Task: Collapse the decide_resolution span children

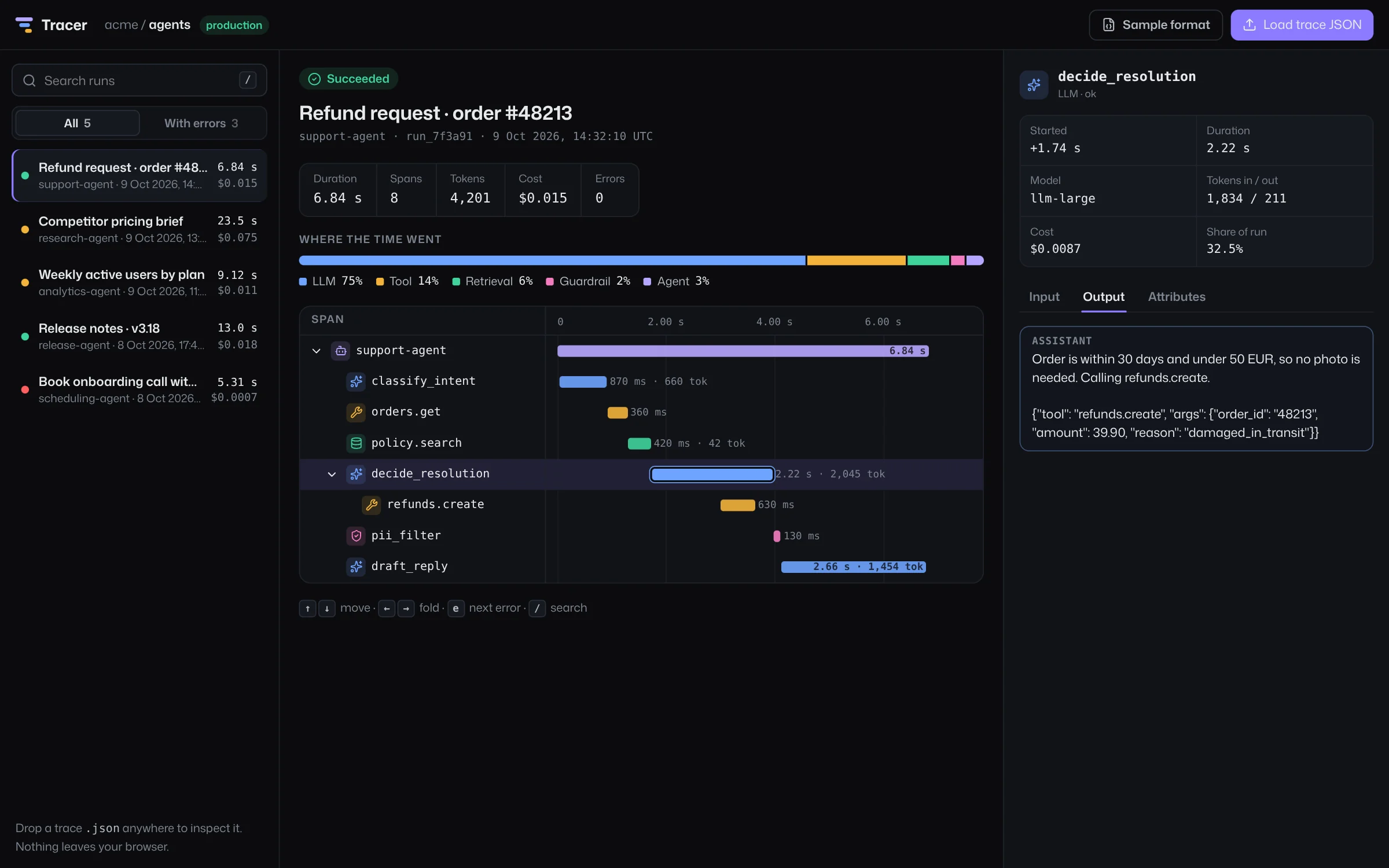Action: point(332,474)
